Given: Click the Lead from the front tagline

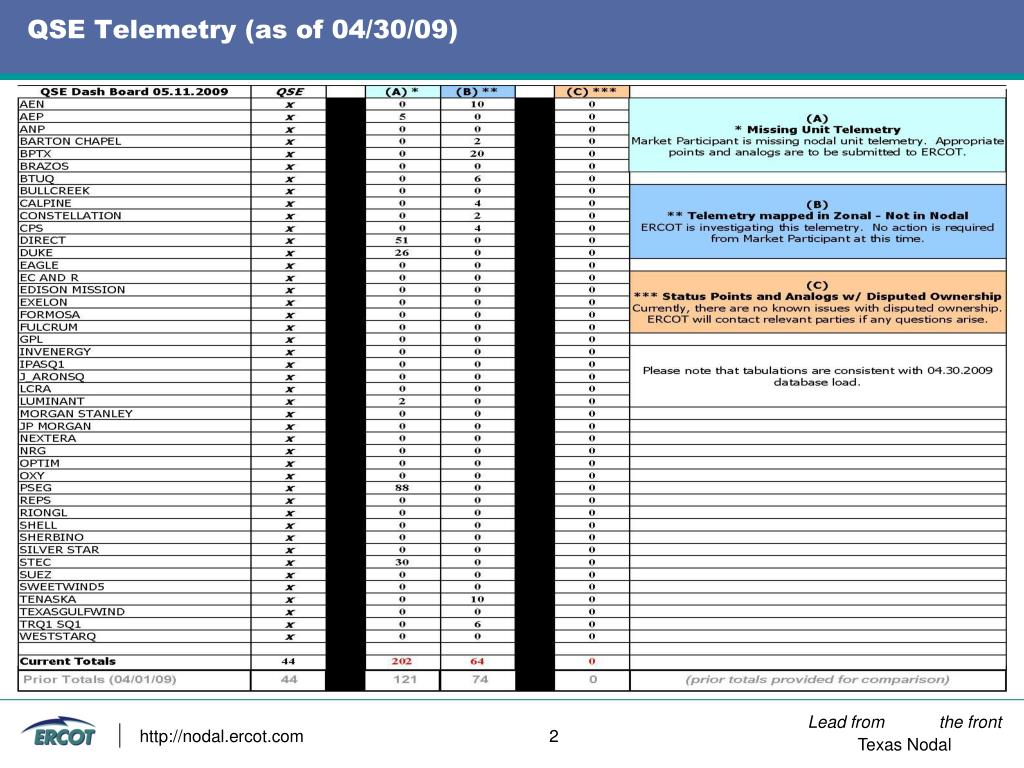Looking at the screenshot, I should click(x=905, y=722).
